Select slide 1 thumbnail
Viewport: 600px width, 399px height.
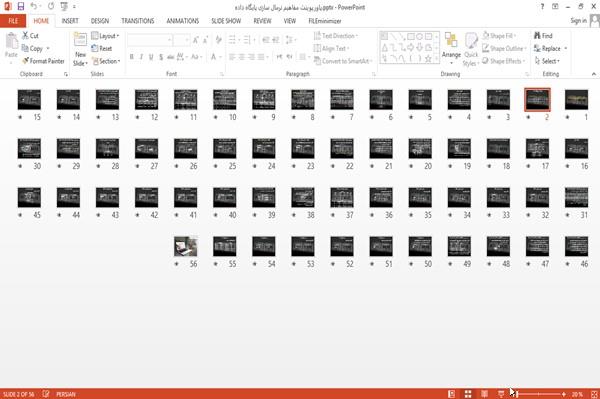(576, 99)
